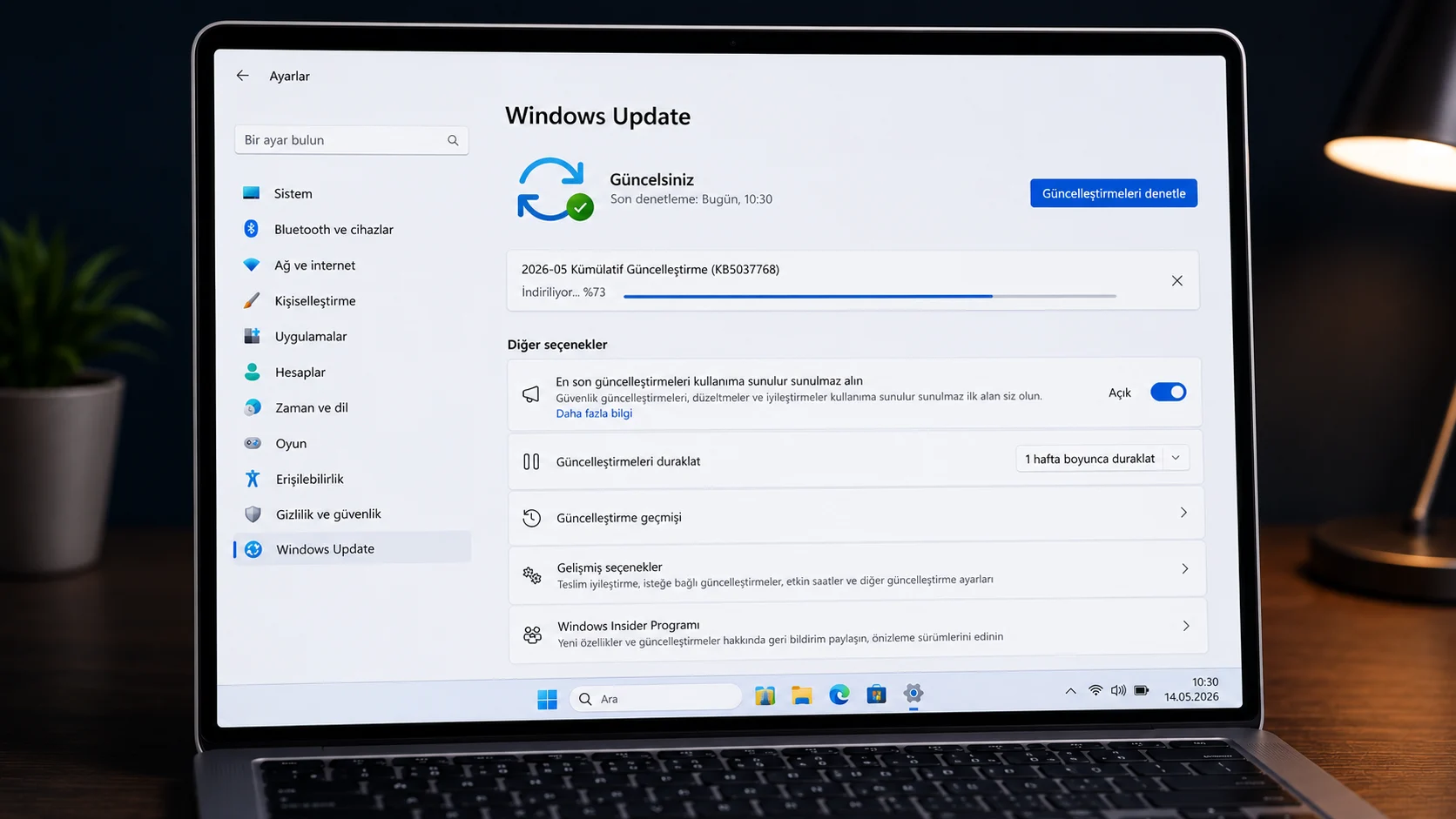The height and width of the screenshot is (819, 1456).
Task: Show hidden icons with tray up-arrow
Action: pos(1070,691)
